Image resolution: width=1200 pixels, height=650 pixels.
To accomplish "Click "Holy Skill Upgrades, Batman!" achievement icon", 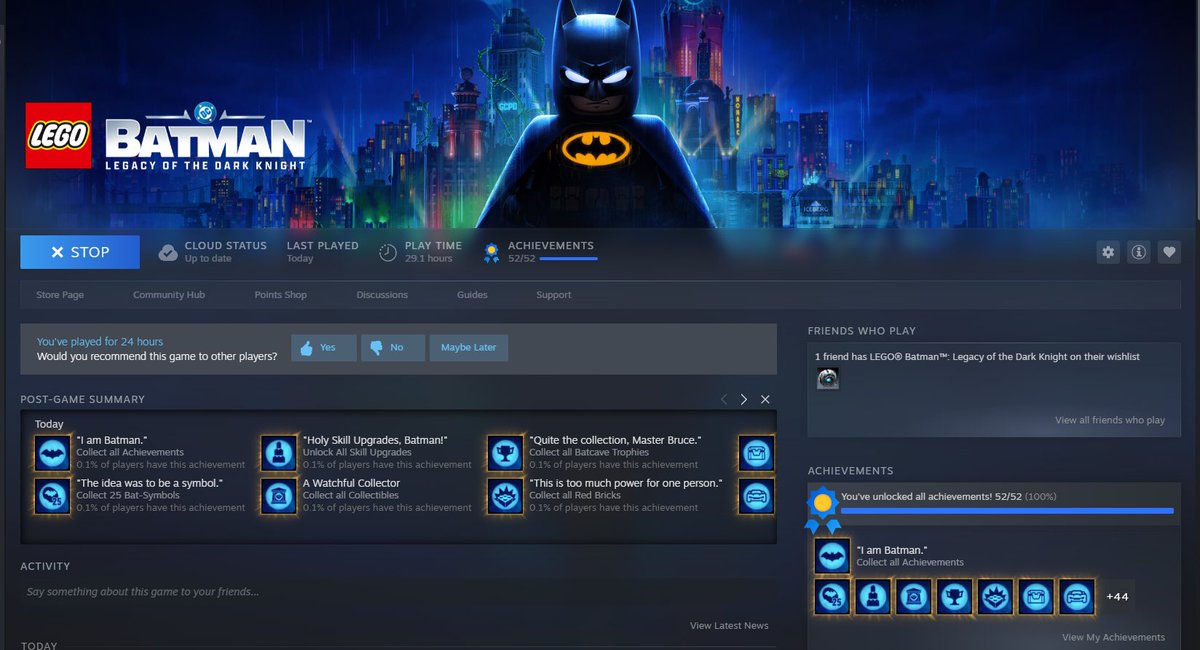I will (x=278, y=453).
